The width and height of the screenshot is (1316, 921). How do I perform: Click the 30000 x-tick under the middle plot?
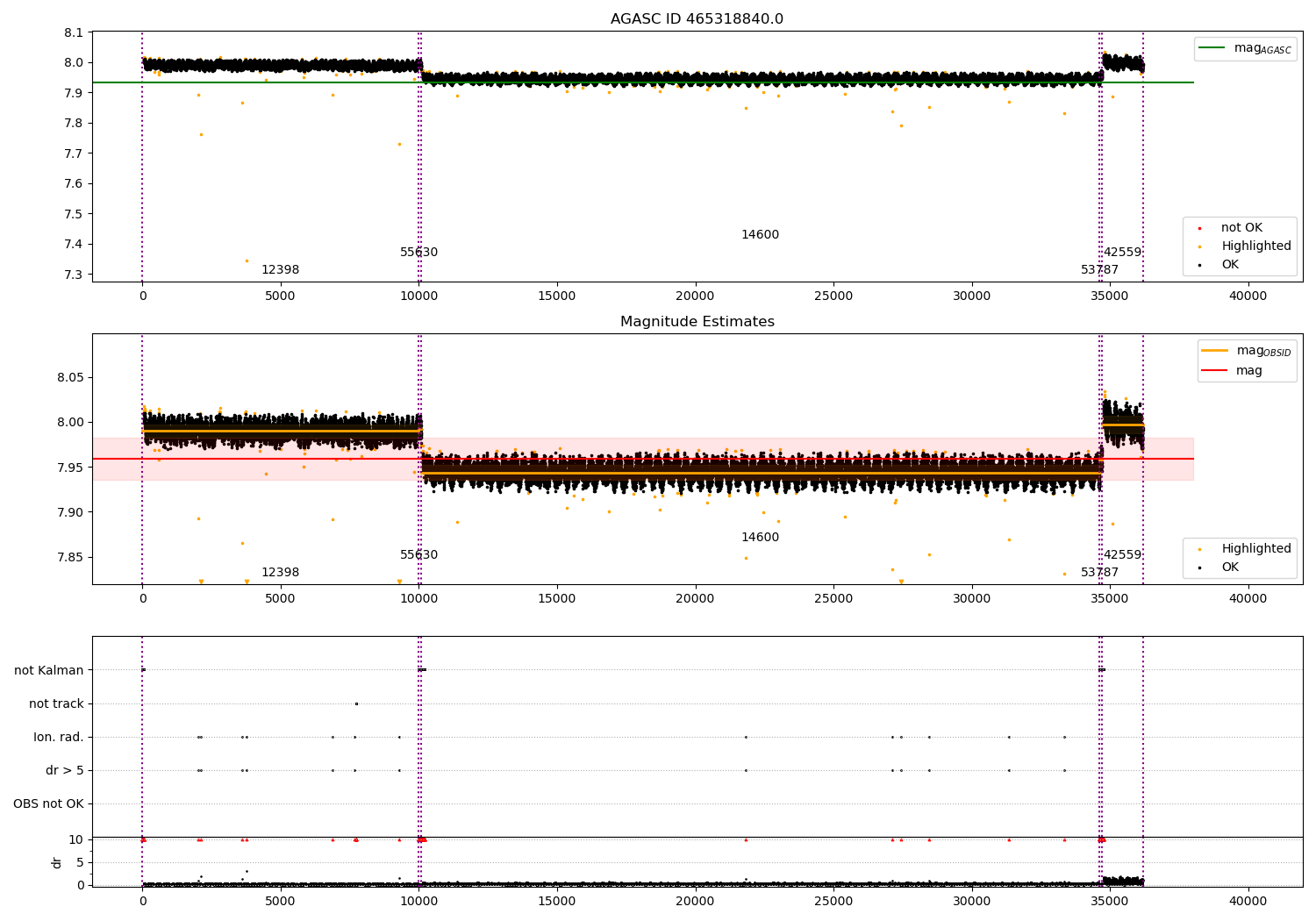click(x=971, y=599)
